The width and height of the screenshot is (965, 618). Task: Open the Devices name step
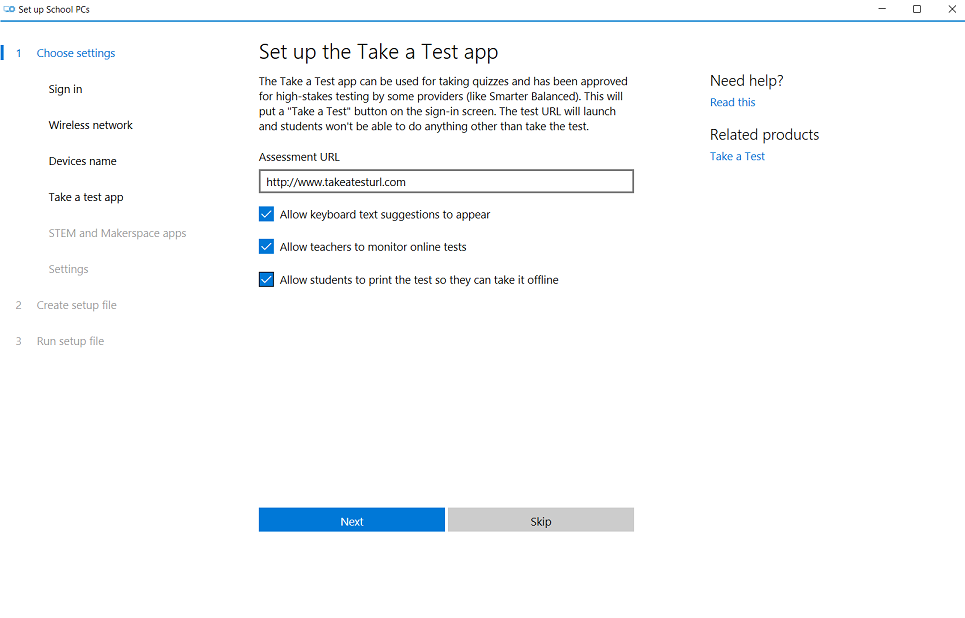(82, 161)
